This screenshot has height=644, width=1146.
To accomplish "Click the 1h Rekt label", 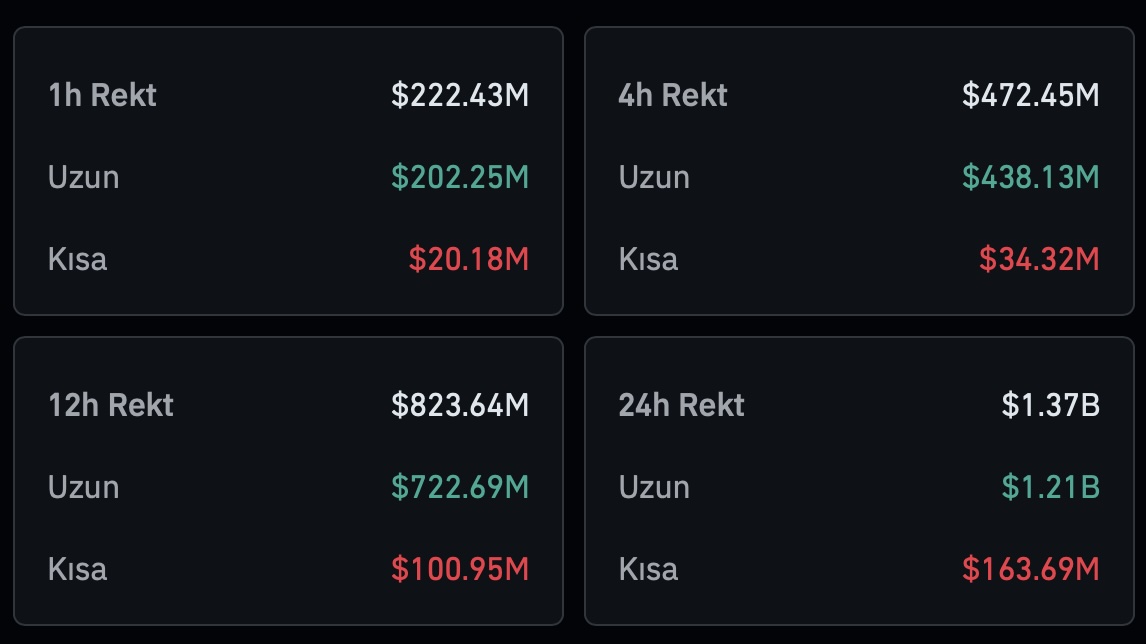I will [x=102, y=95].
